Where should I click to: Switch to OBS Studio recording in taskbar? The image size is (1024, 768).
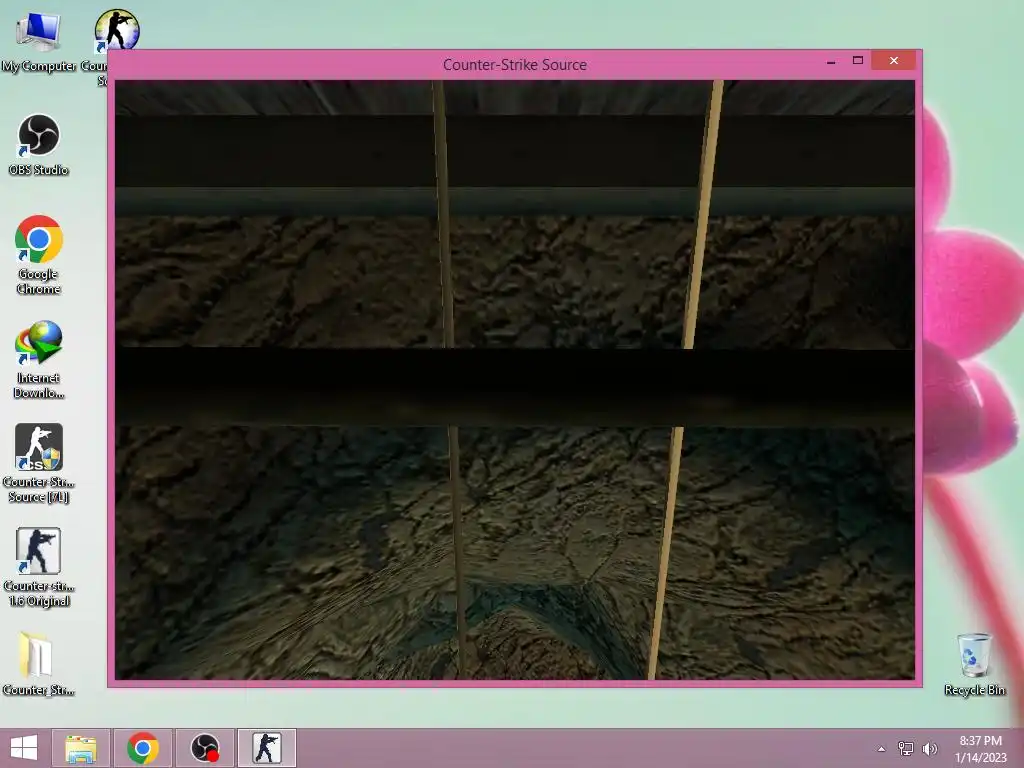click(205, 748)
